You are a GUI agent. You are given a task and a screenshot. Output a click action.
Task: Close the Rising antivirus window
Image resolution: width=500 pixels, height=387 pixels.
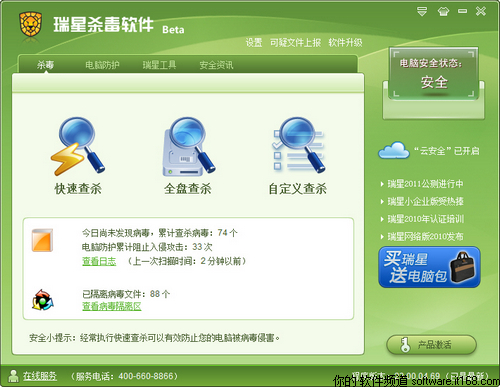click(x=481, y=11)
